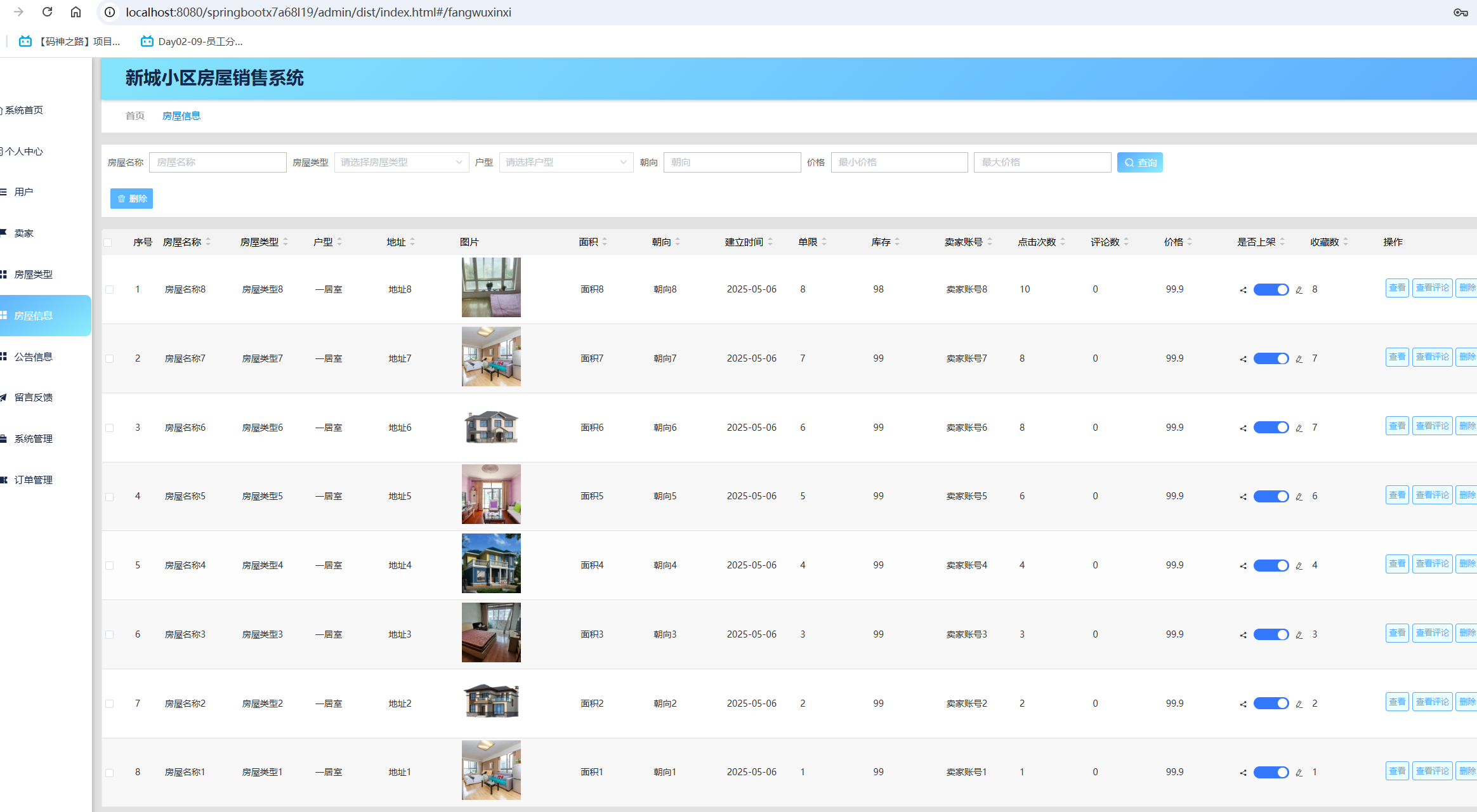The width and height of the screenshot is (1477, 812).
Task: Open the 请选择房屋类型 dropdown
Action: 401,162
